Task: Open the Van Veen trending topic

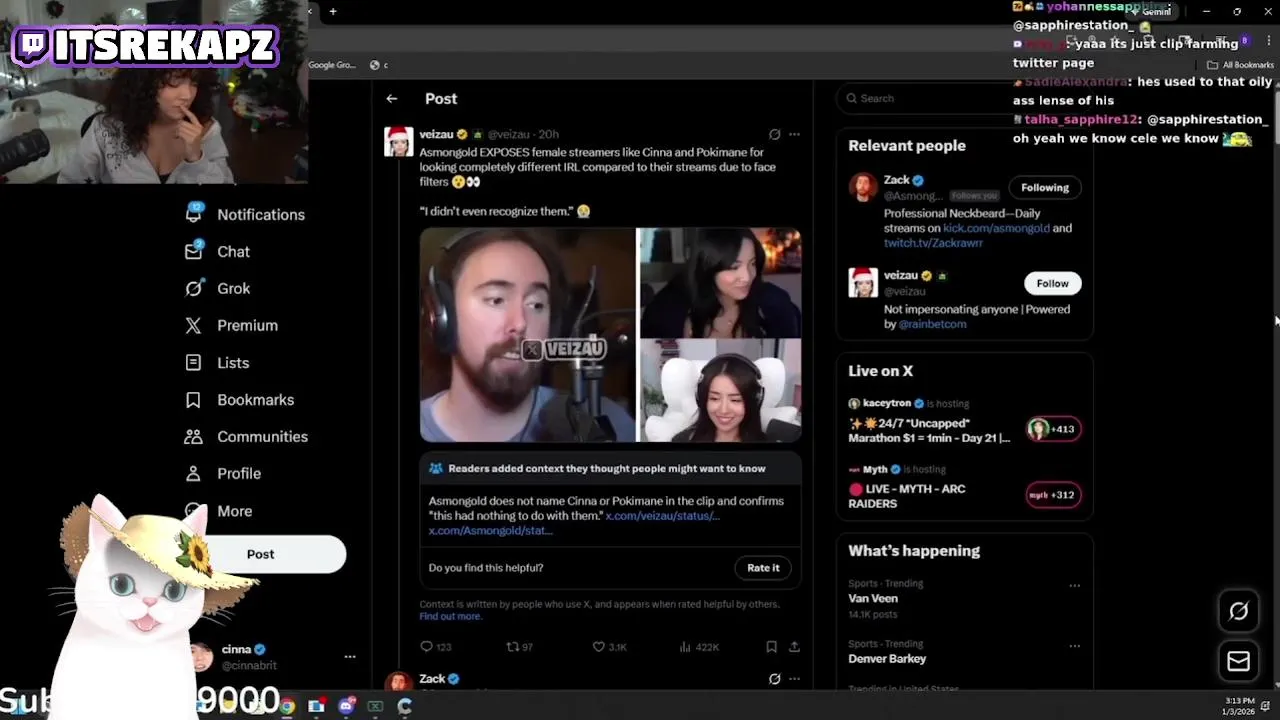Action: tap(873, 598)
